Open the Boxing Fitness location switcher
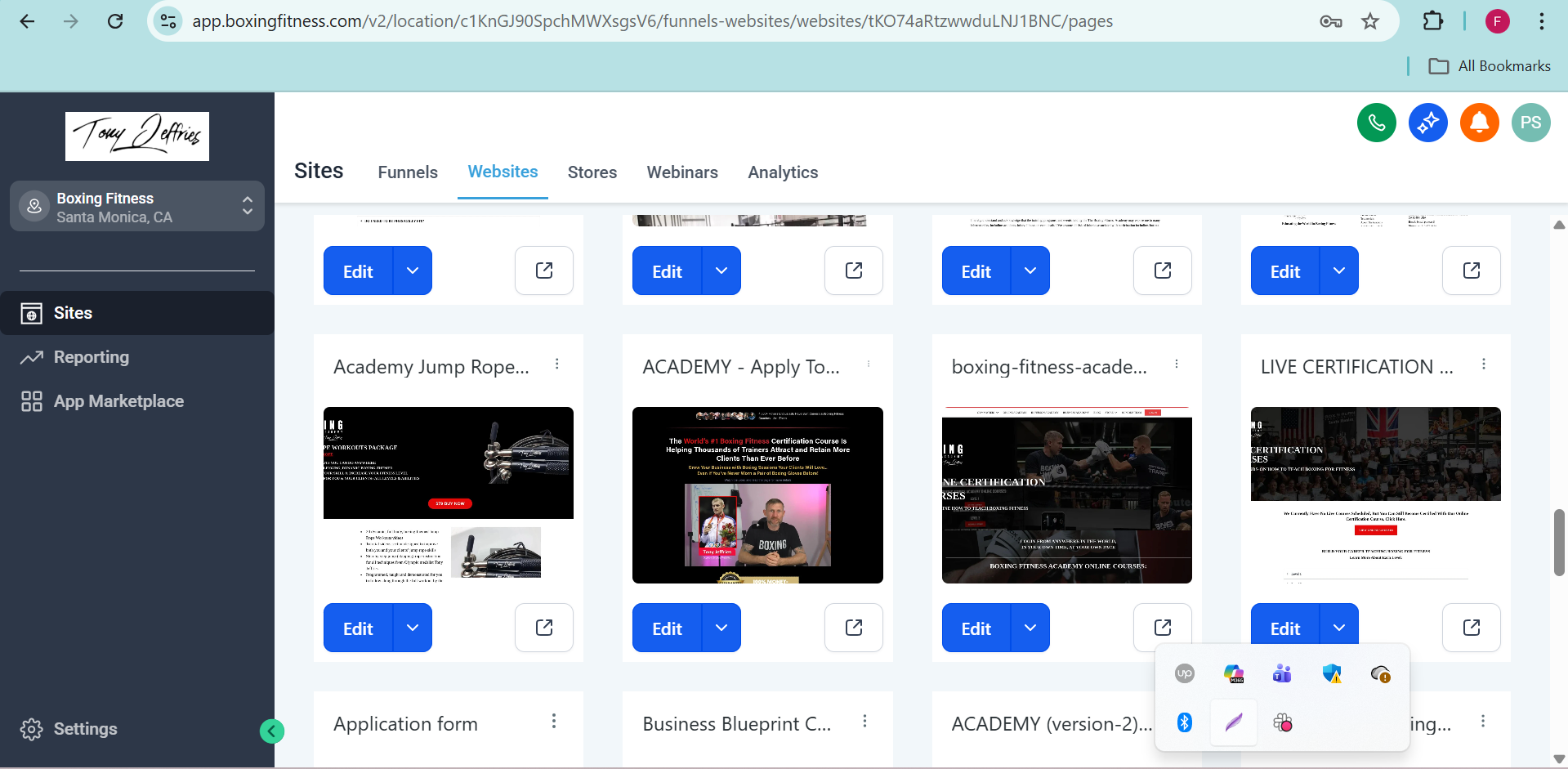 point(137,207)
